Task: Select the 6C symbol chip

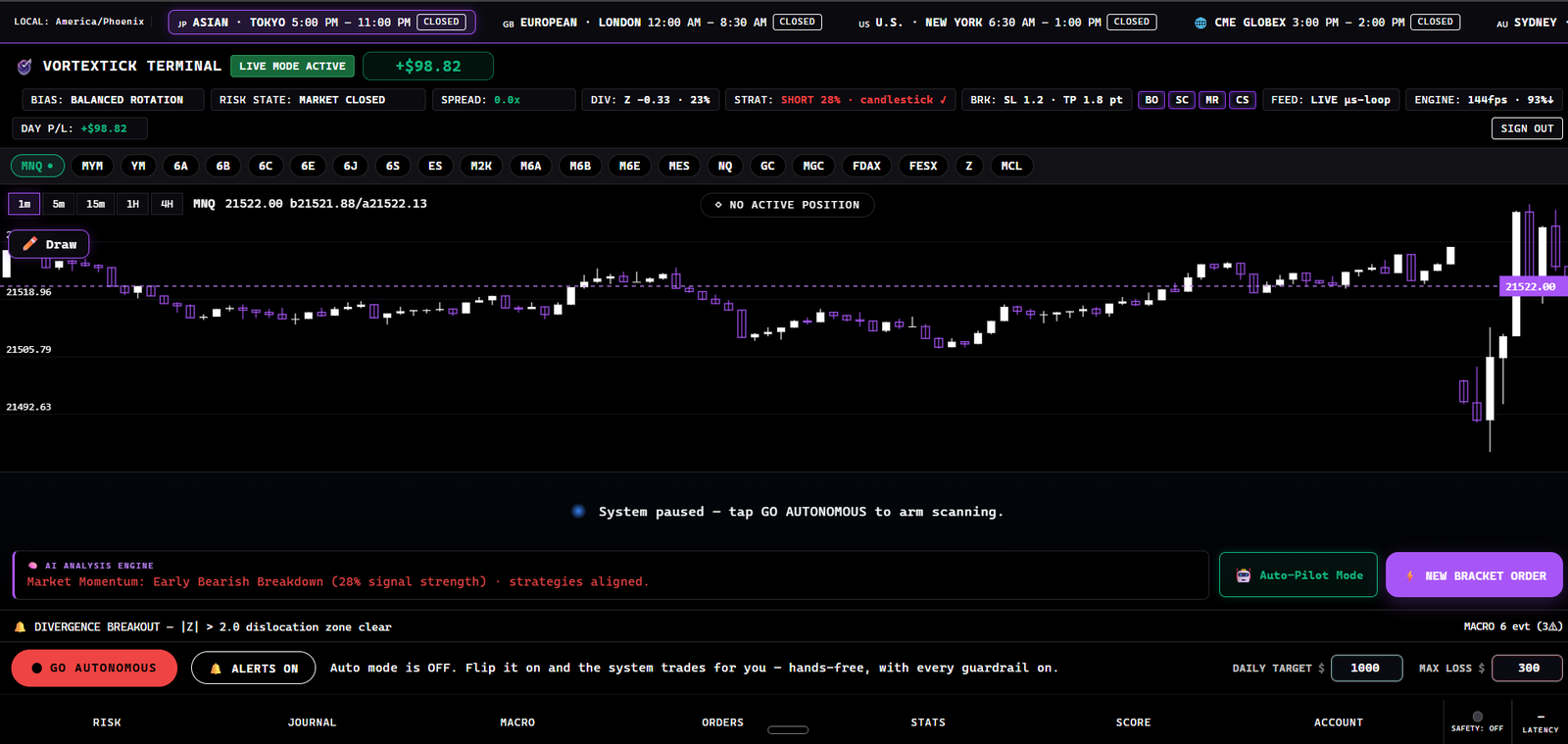Action: pyautogui.click(x=266, y=166)
